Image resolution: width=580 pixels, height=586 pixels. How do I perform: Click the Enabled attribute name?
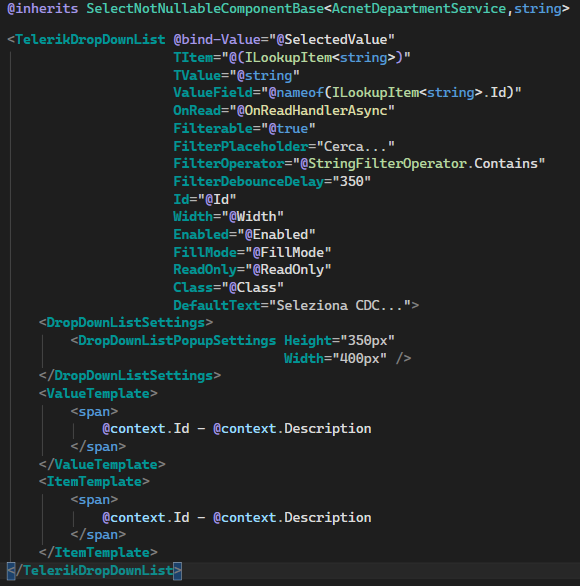click(201, 235)
